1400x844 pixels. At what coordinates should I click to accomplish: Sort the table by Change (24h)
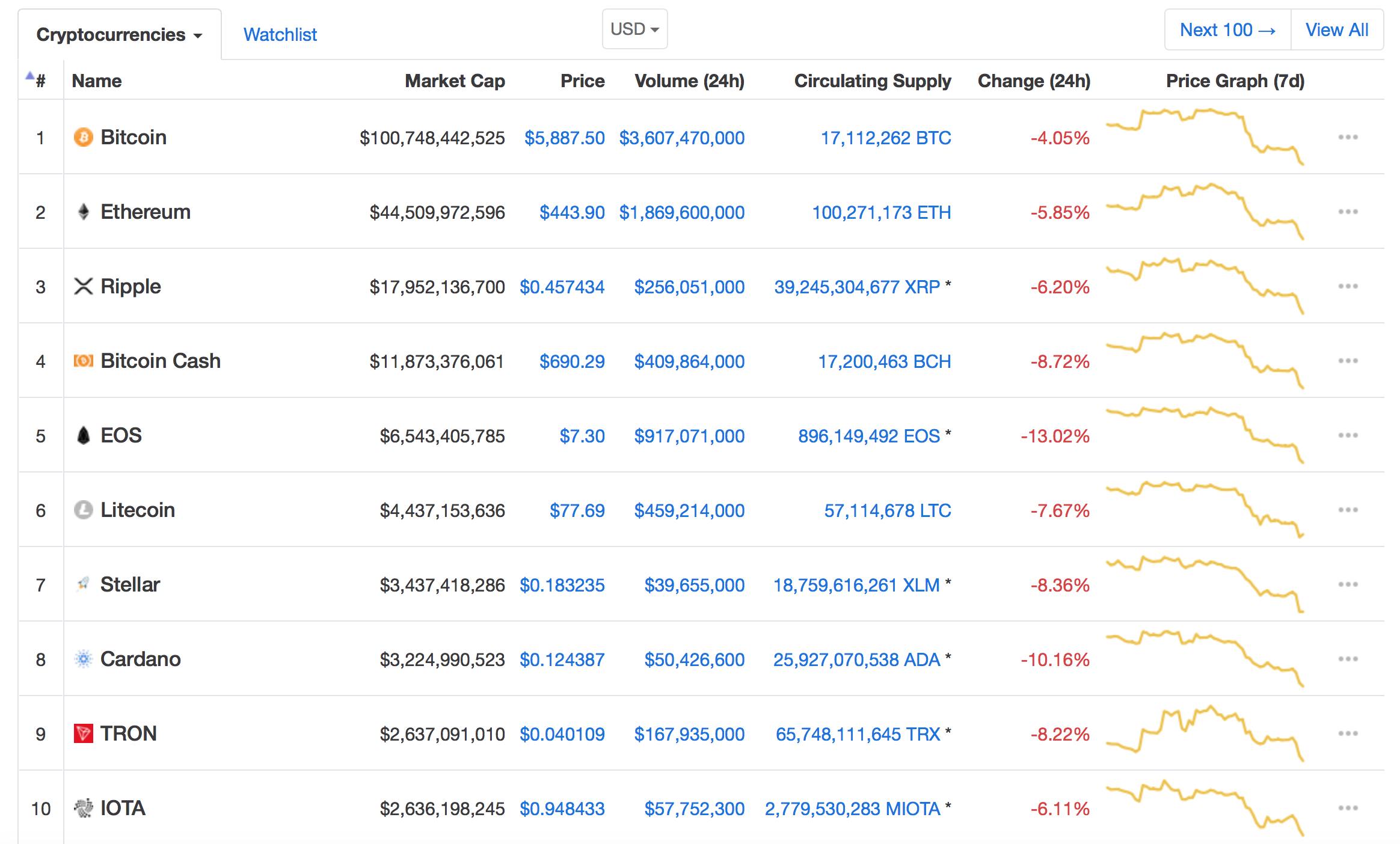pyautogui.click(x=1034, y=81)
